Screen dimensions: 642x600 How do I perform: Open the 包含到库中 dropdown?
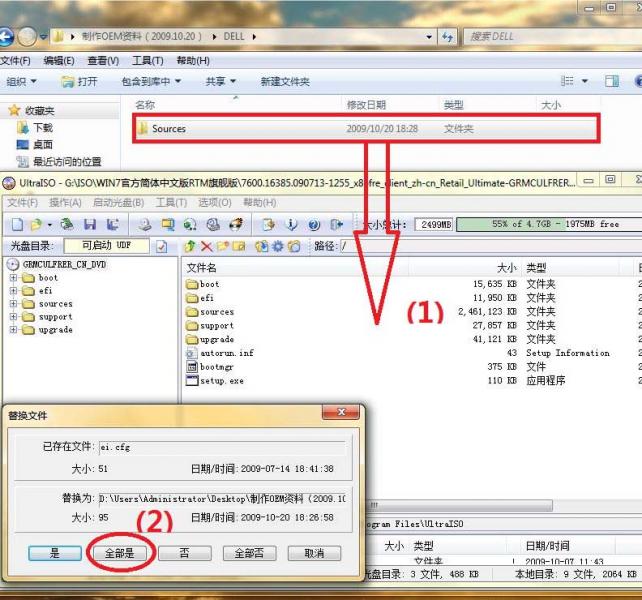(151, 82)
